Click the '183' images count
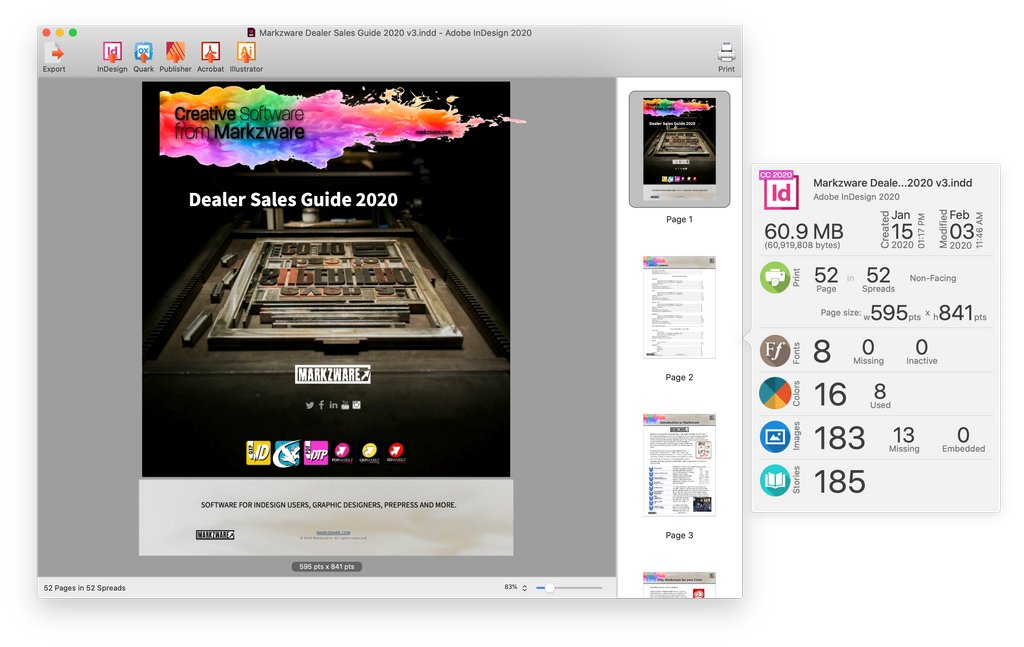Viewport: 1024px width, 647px height. click(840, 438)
